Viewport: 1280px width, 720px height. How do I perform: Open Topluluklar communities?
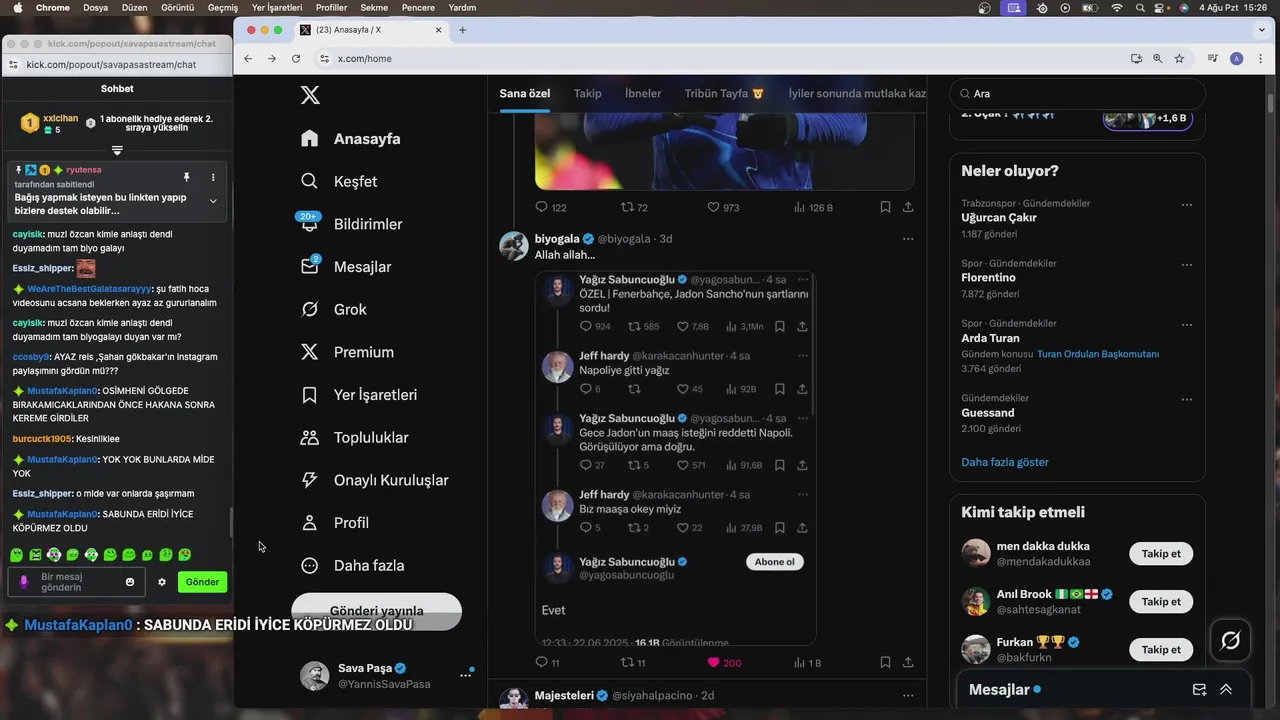point(354,437)
